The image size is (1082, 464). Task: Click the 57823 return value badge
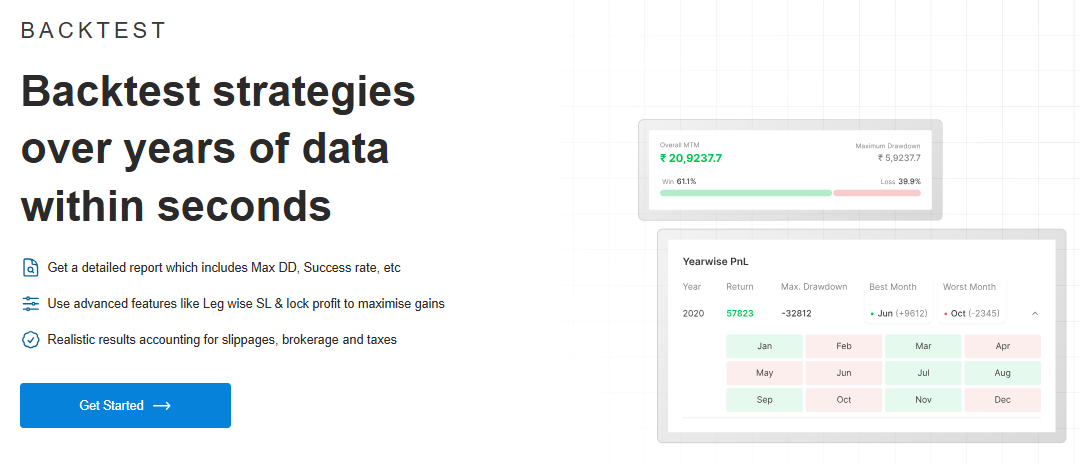point(740,313)
